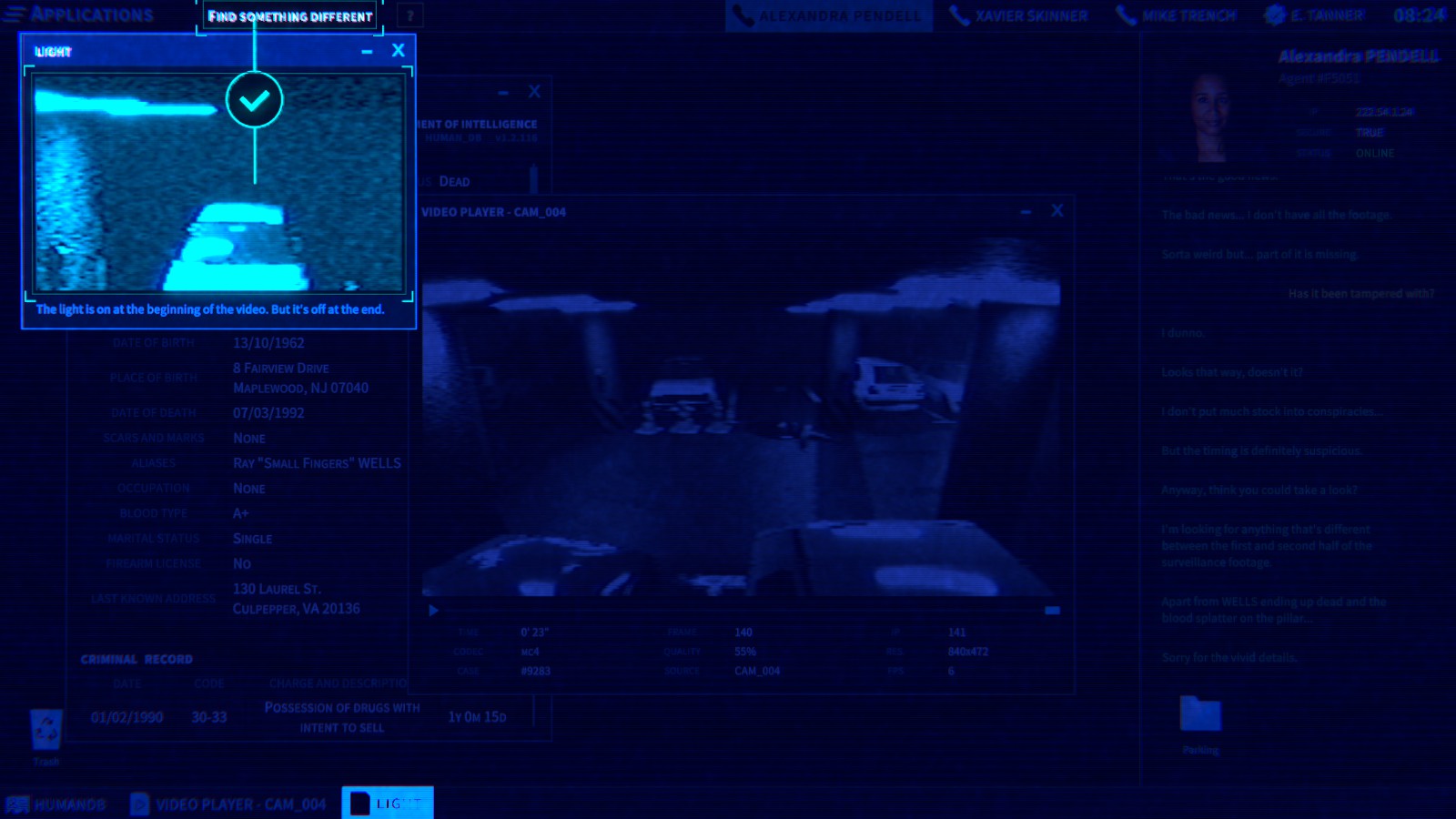This screenshot has height=819, width=1456.
Task: Play the CAM_004 surveillance video
Action: coord(434,610)
